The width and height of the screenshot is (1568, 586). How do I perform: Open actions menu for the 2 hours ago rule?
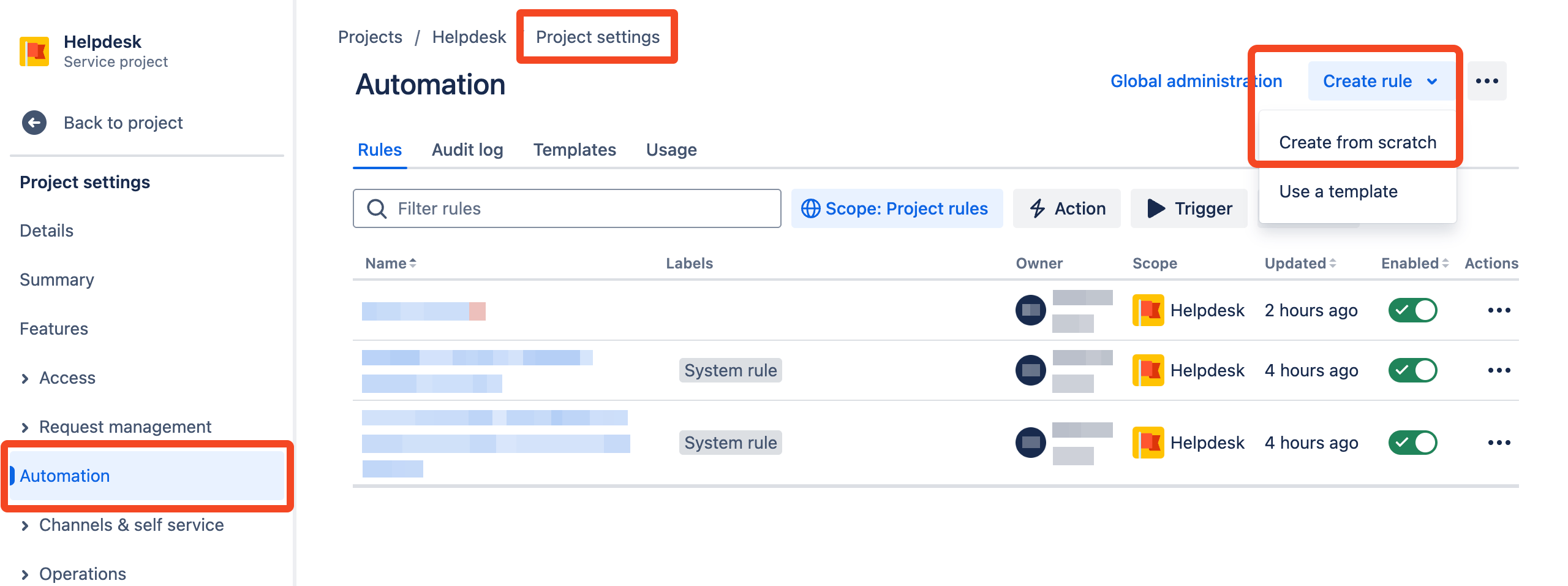[x=1499, y=310]
